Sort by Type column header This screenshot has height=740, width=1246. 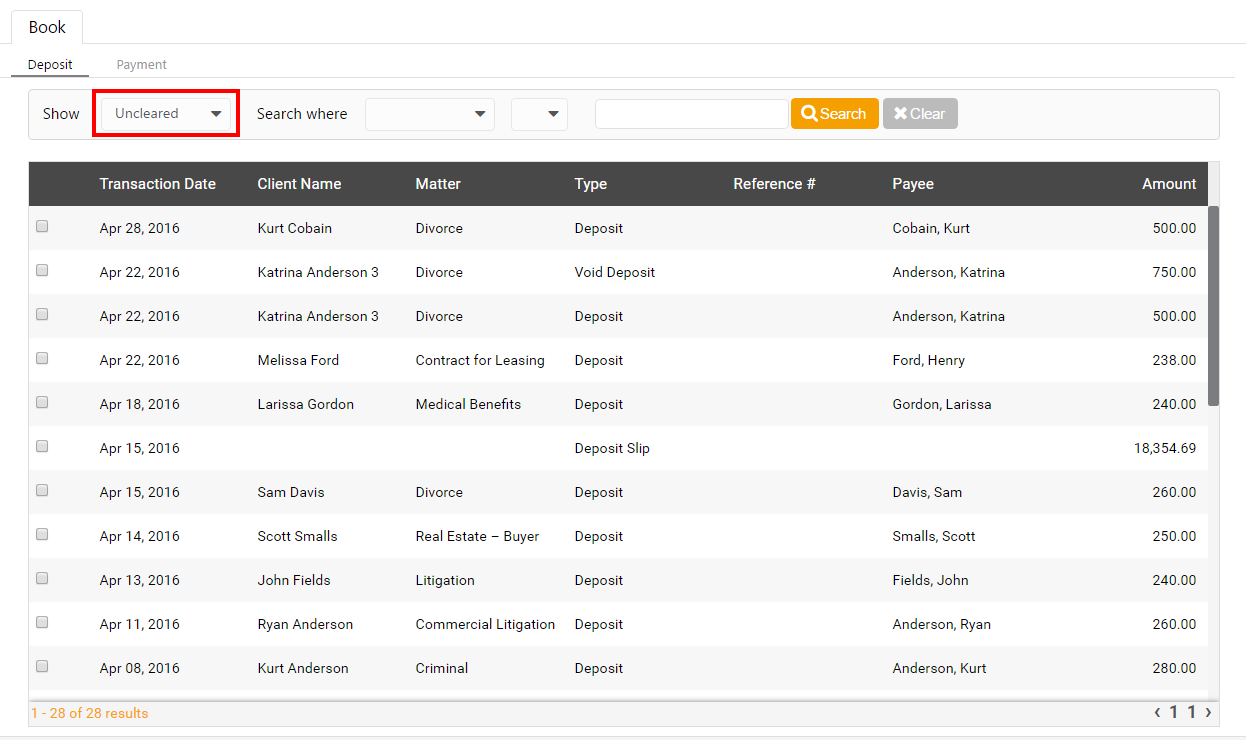tap(590, 184)
